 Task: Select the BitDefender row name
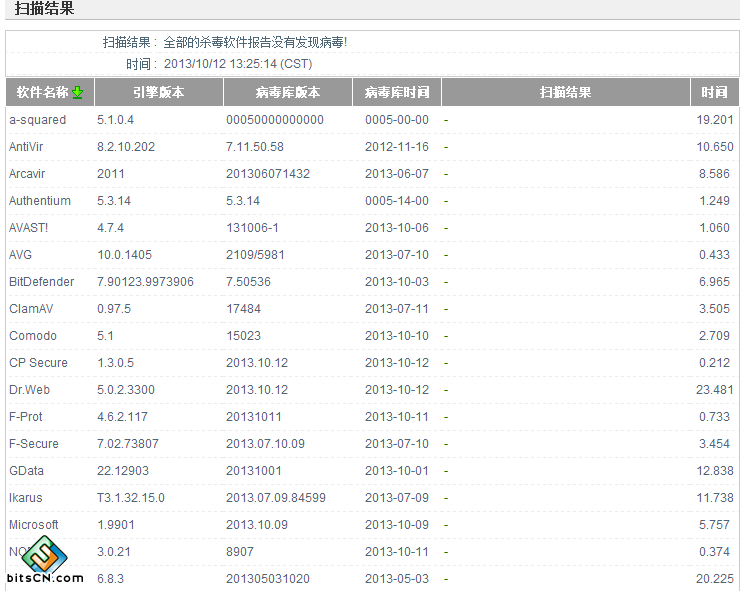pyautogui.click(x=42, y=282)
